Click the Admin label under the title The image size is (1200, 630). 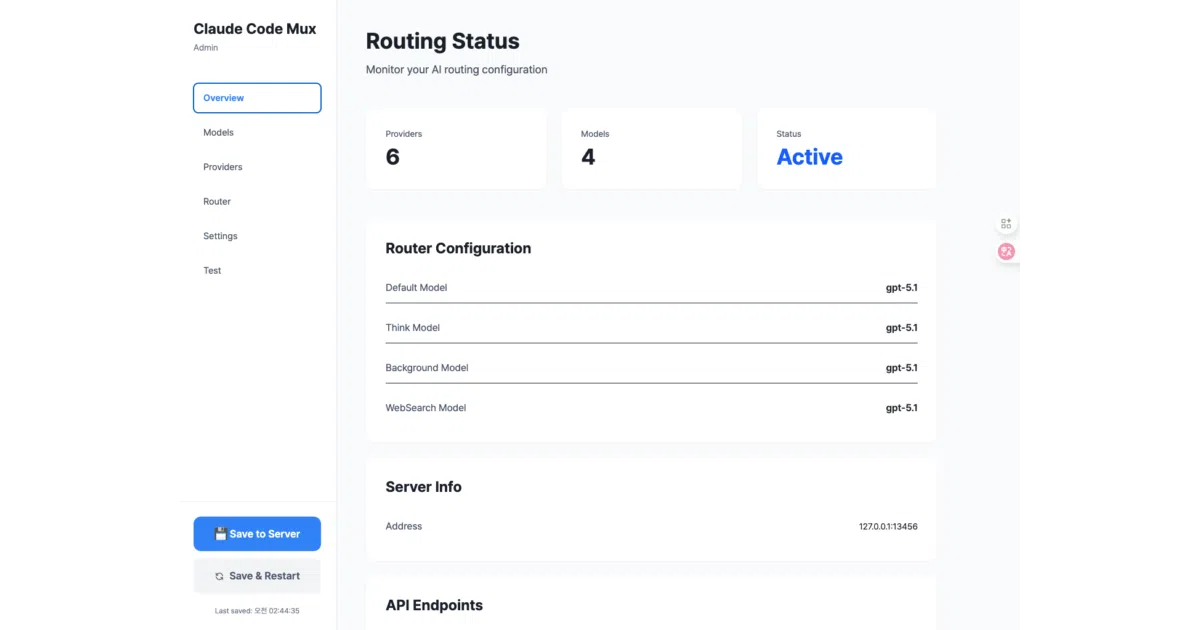pyautogui.click(x=205, y=48)
